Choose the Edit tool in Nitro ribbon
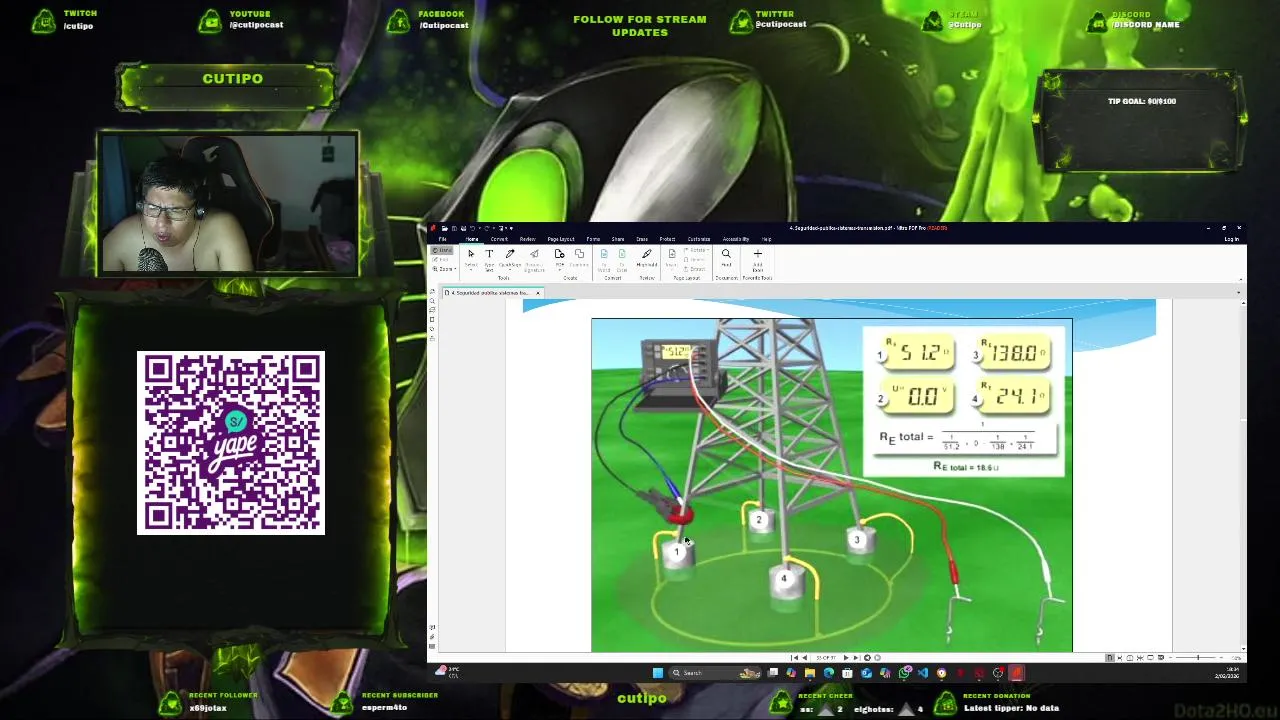The width and height of the screenshot is (1280, 720). click(442, 259)
